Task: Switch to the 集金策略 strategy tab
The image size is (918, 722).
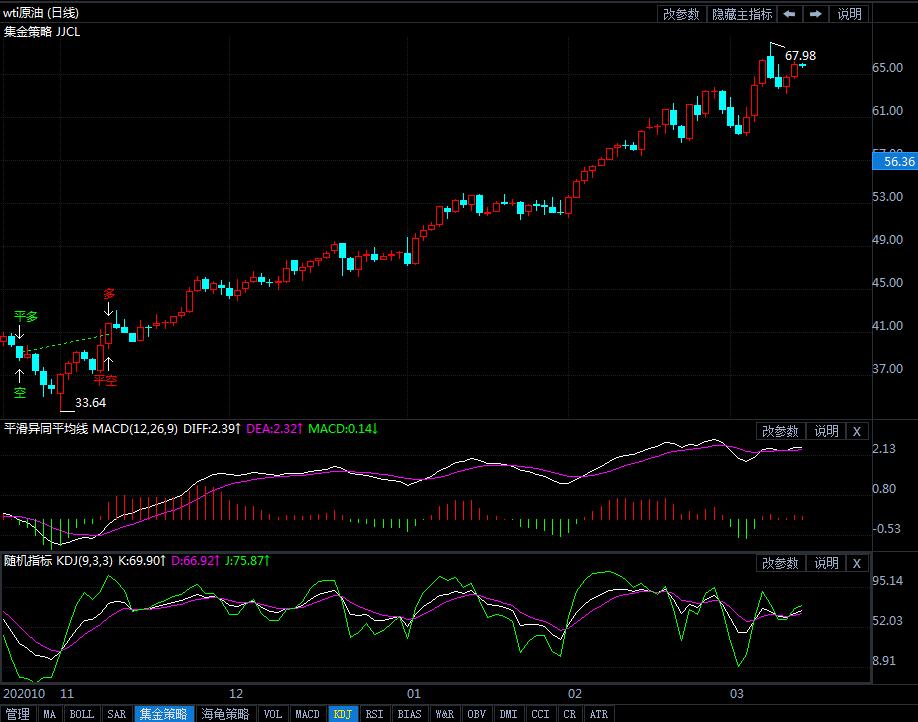Action: click(164, 714)
